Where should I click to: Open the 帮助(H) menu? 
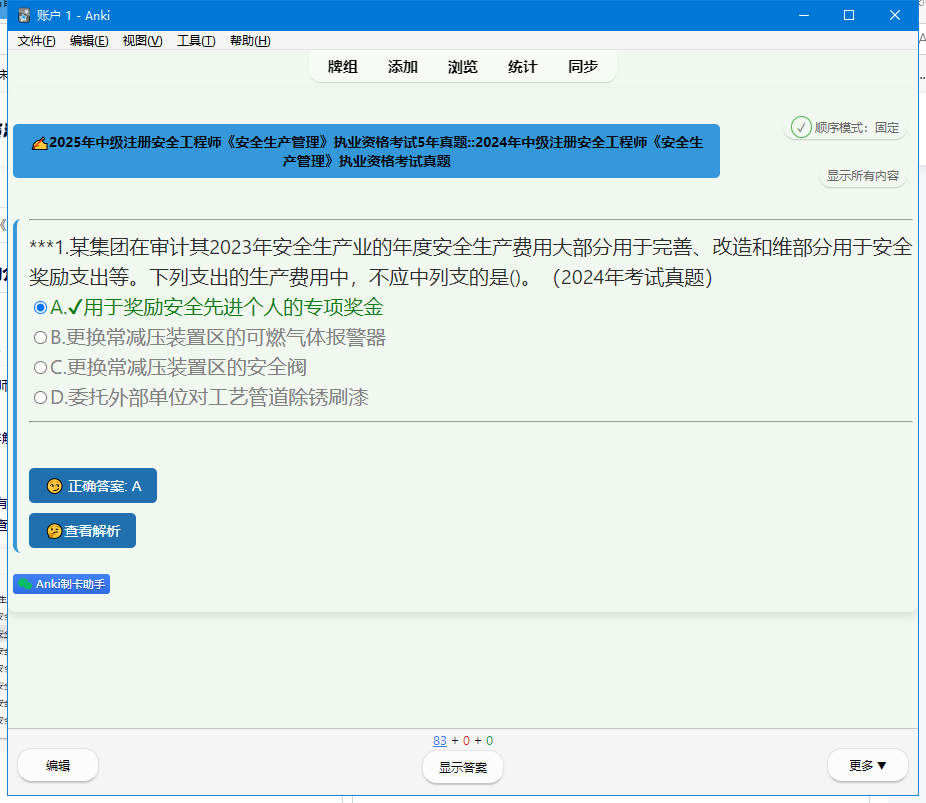pos(250,41)
